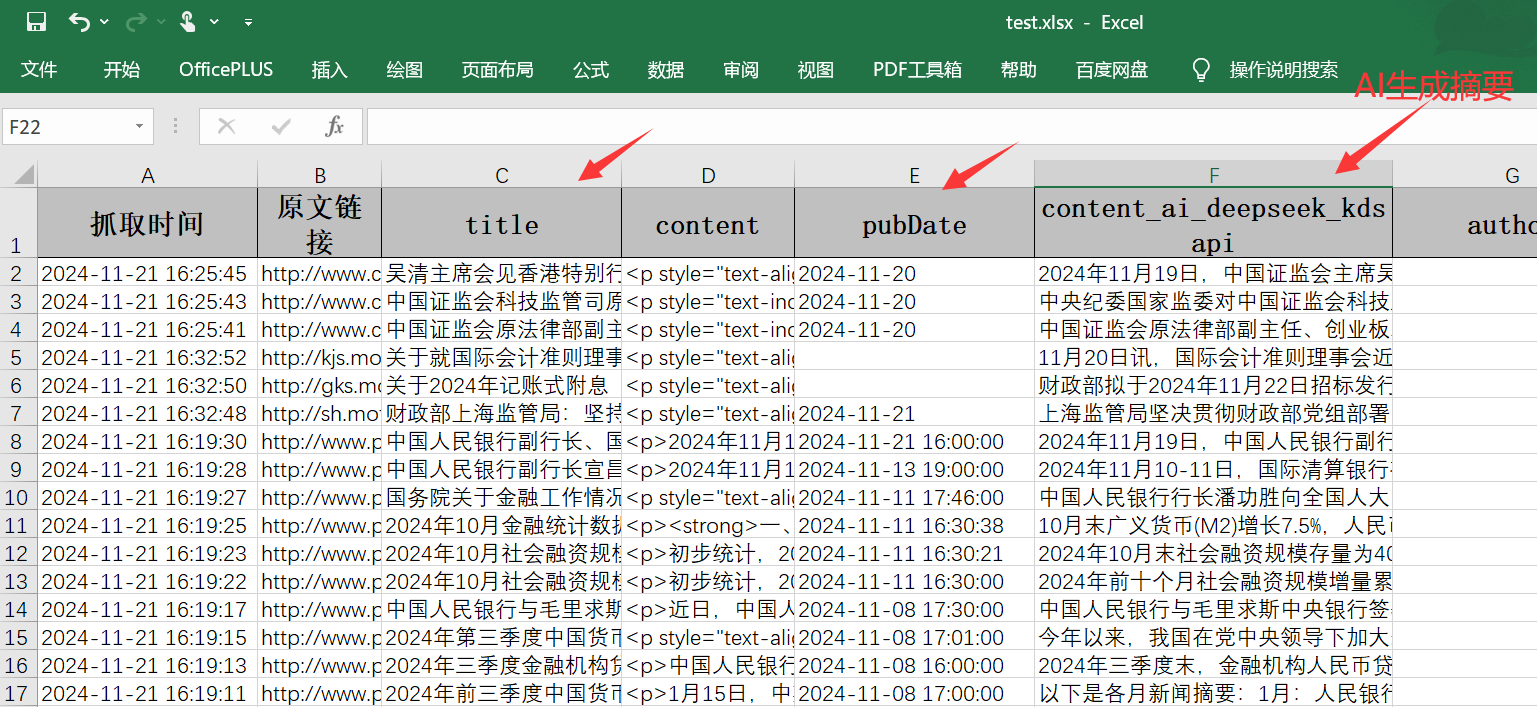Open the 视图 ribbon tab
The image size is (1537, 707).
[x=816, y=70]
